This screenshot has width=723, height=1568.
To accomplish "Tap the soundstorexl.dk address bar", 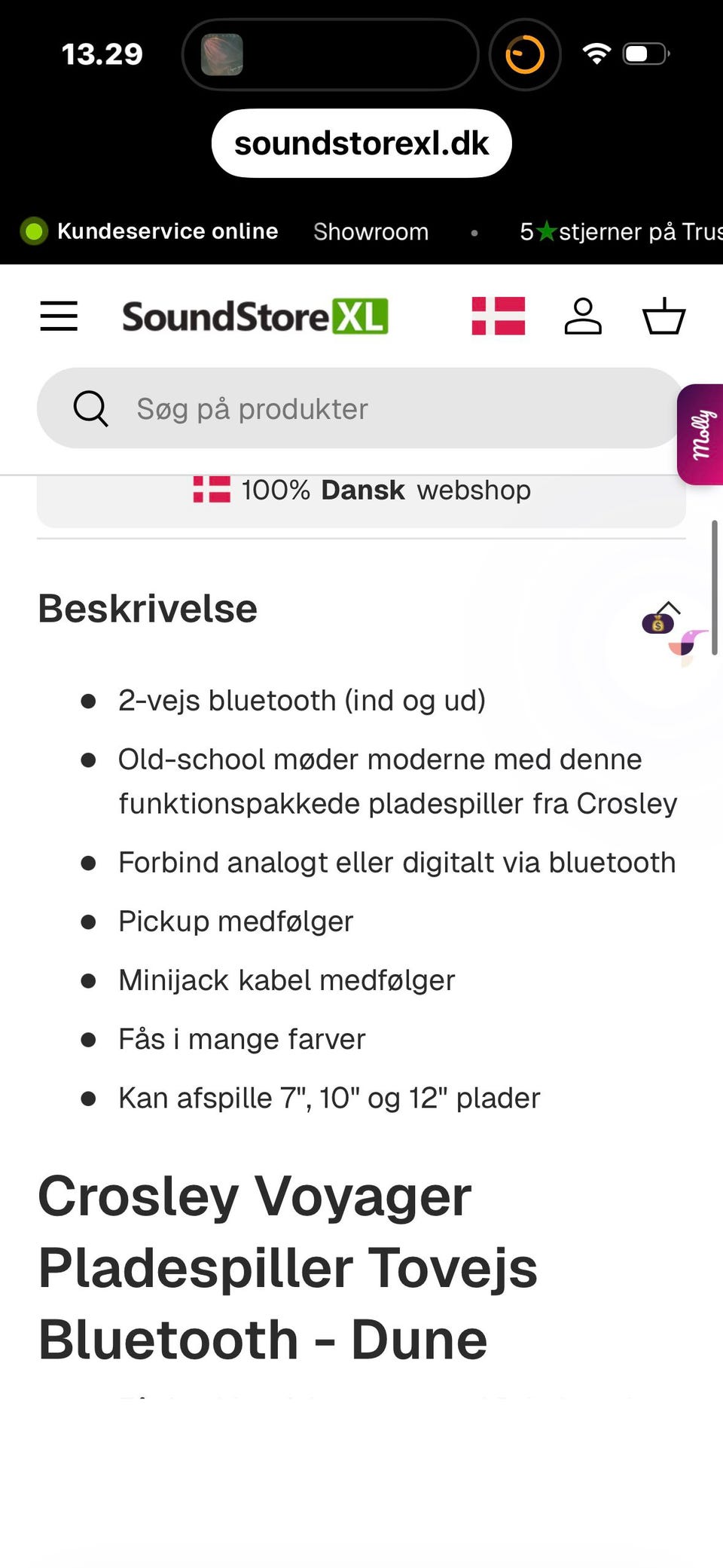I will point(361,142).
